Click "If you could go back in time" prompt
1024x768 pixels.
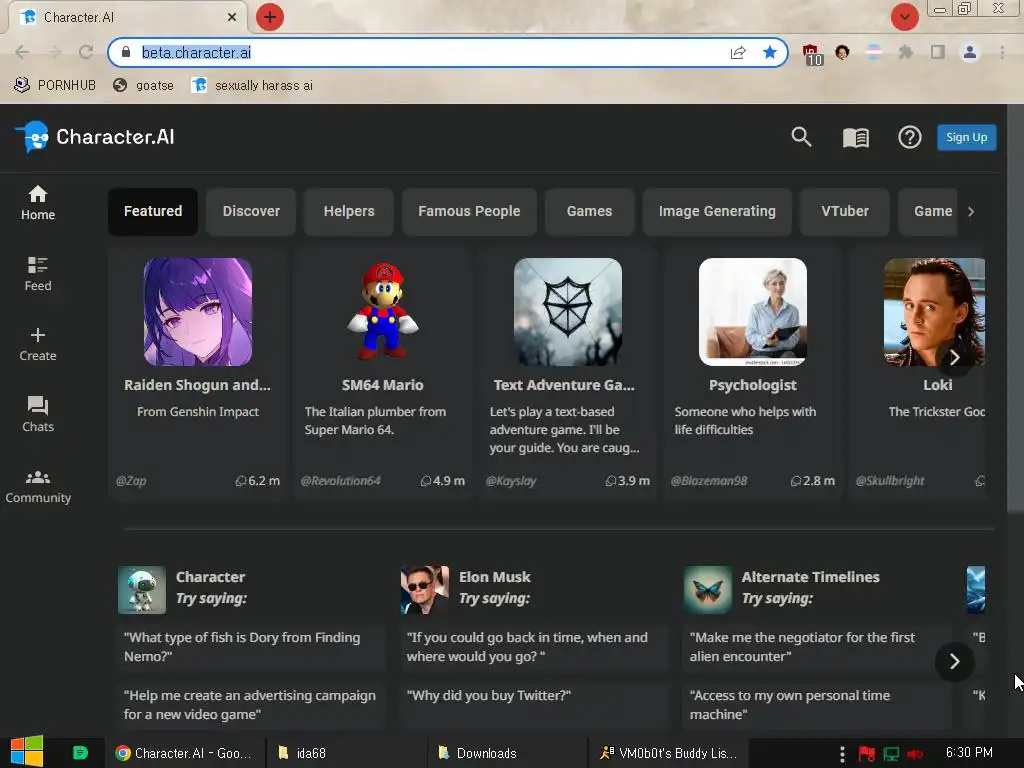(534, 647)
